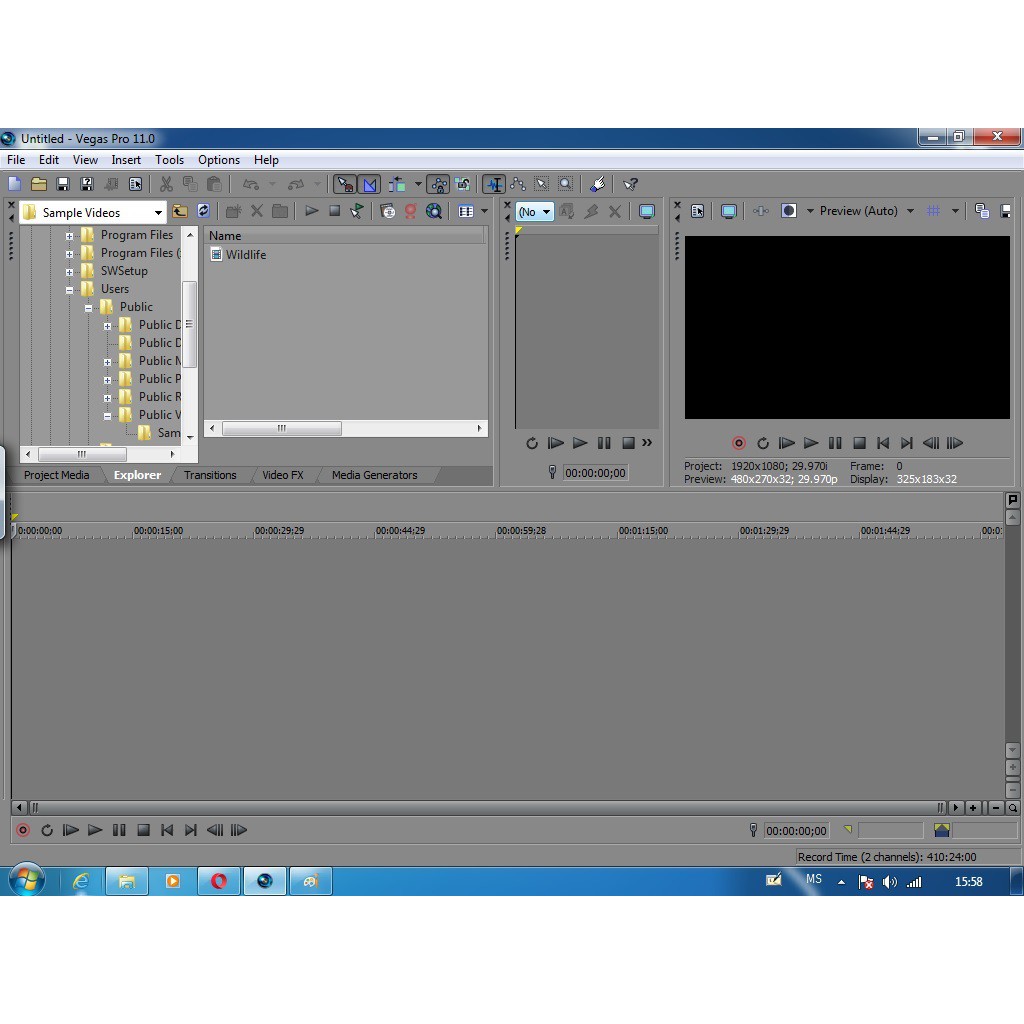Open the Insert menu
Image resolution: width=1024 pixels, height=1024 pixels.
coord(126,160)
